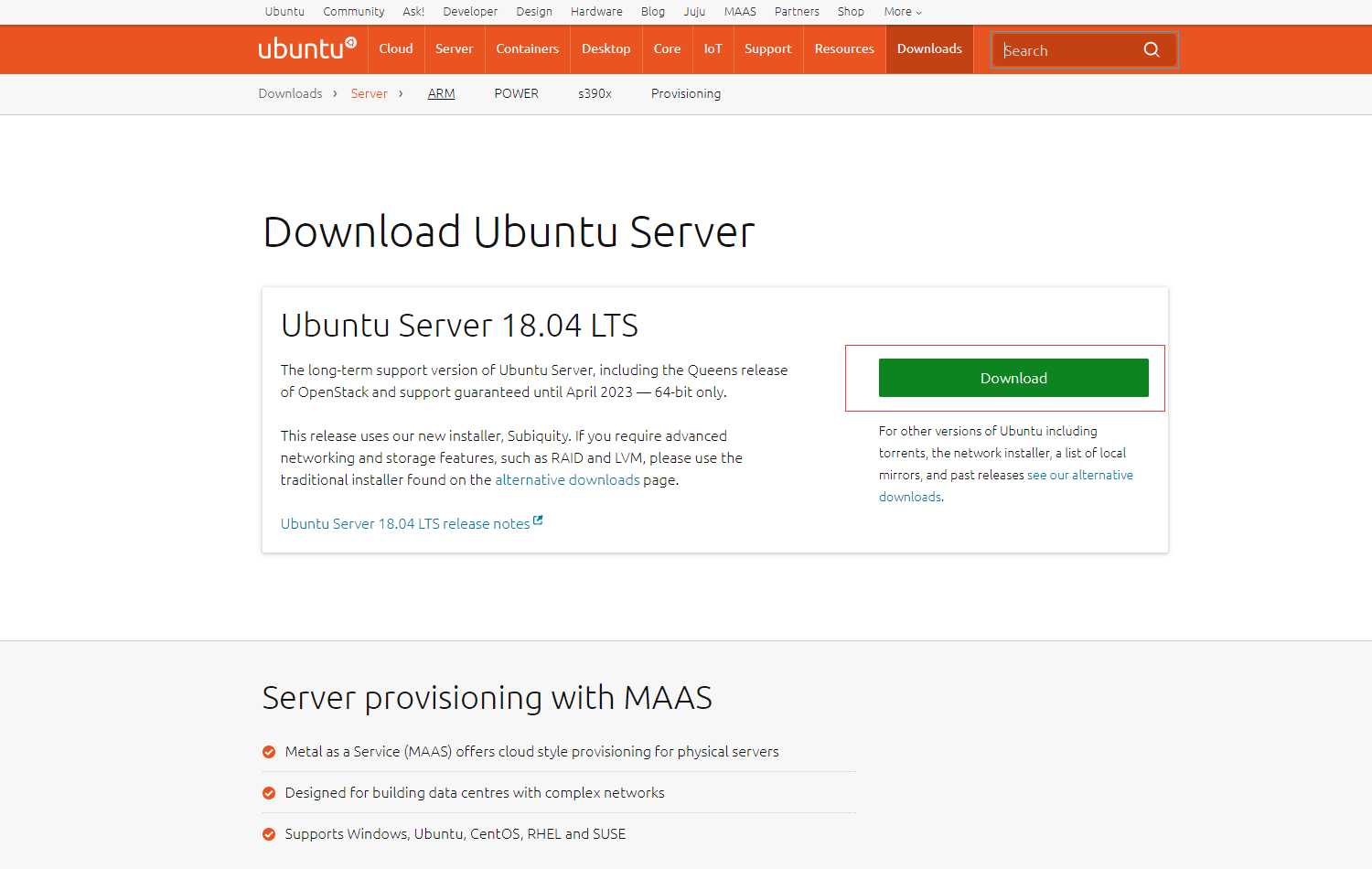Open the Community link in the top bar
The width and height of the screenshot is (1372, 869).
pyautogui.click(x=353, y=12)
